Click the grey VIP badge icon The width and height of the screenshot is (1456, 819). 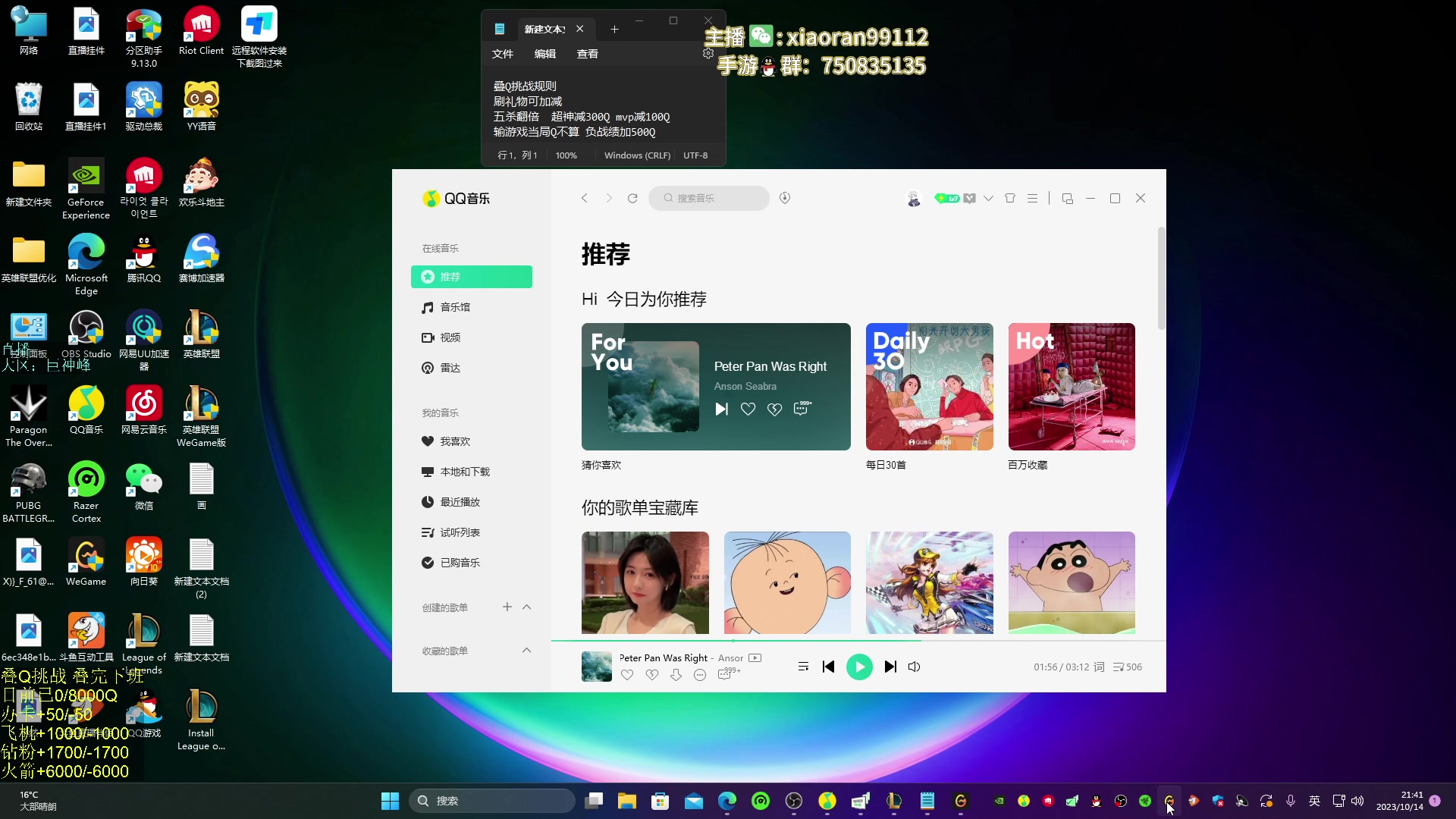coord(969,199)
